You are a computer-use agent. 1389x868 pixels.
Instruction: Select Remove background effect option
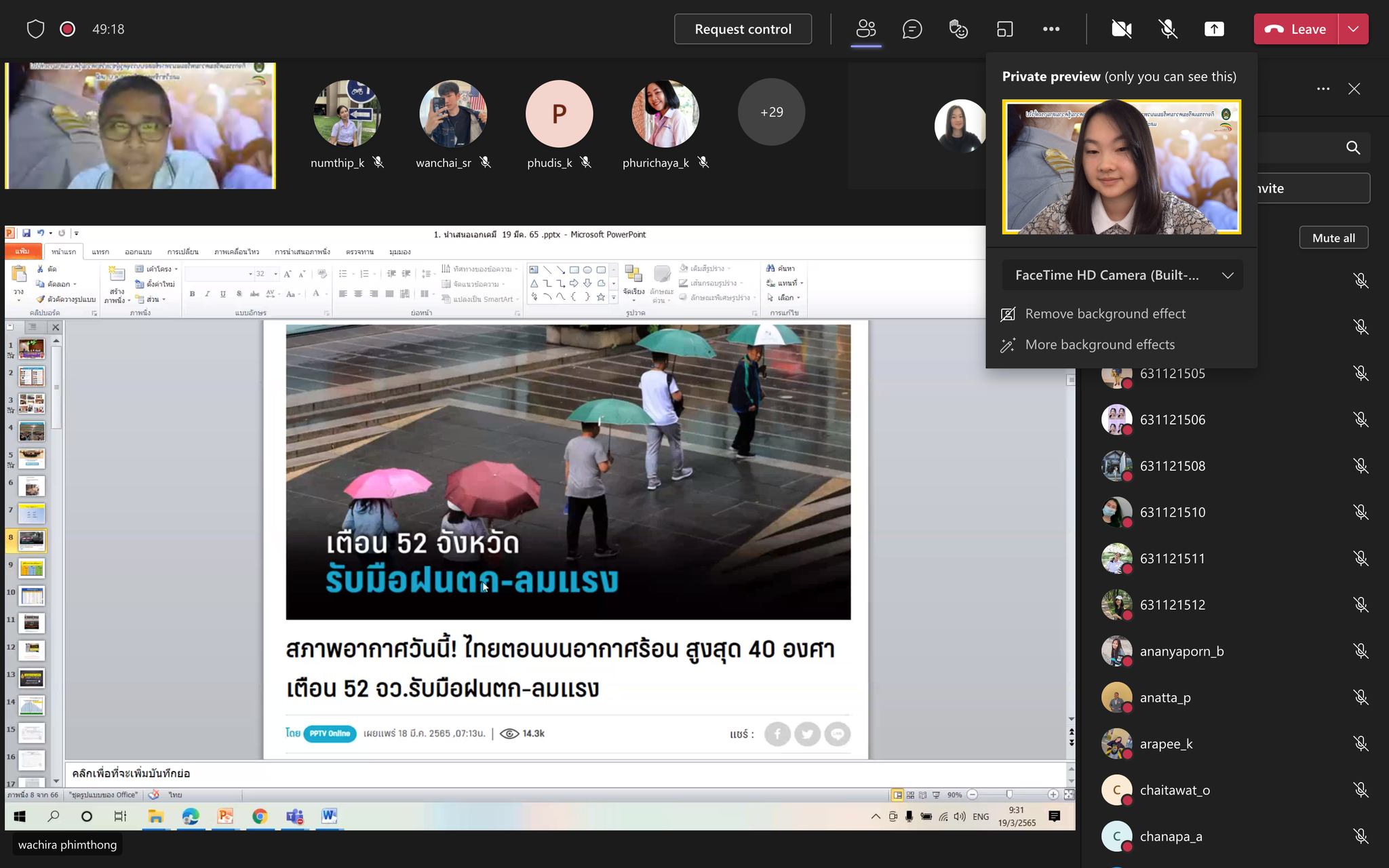[x=1105, y=314]
